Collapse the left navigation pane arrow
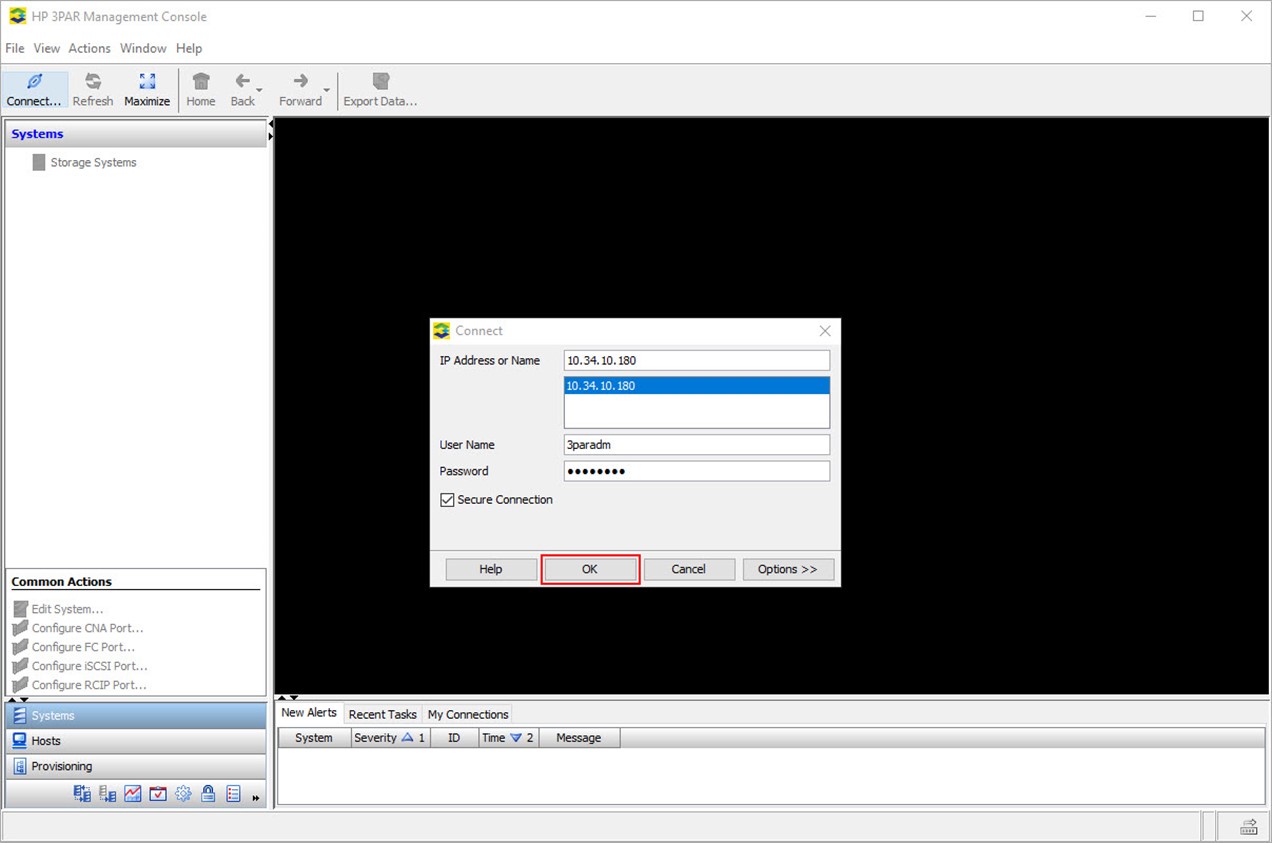The width and height of the screenshot is (1272, 843). pos(270,124)
